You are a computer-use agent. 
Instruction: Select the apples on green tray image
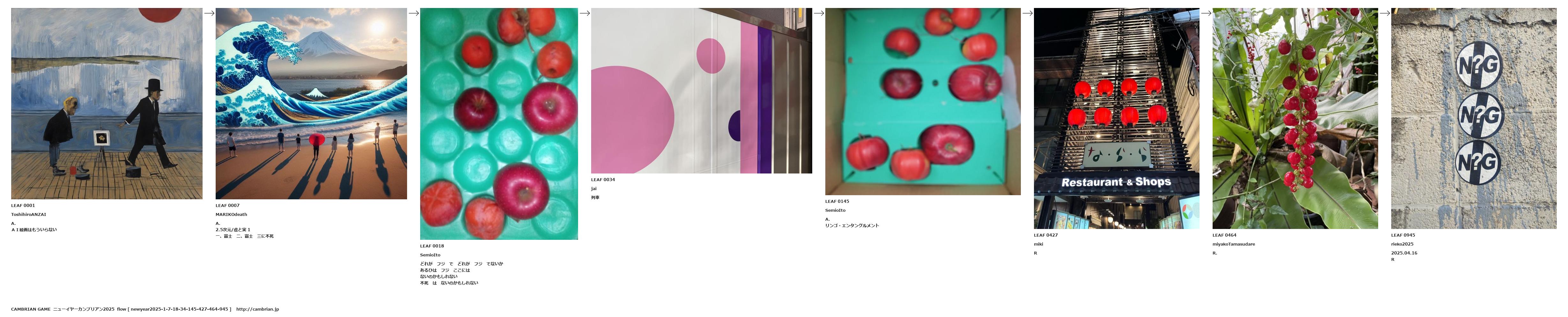pos(499,123)
